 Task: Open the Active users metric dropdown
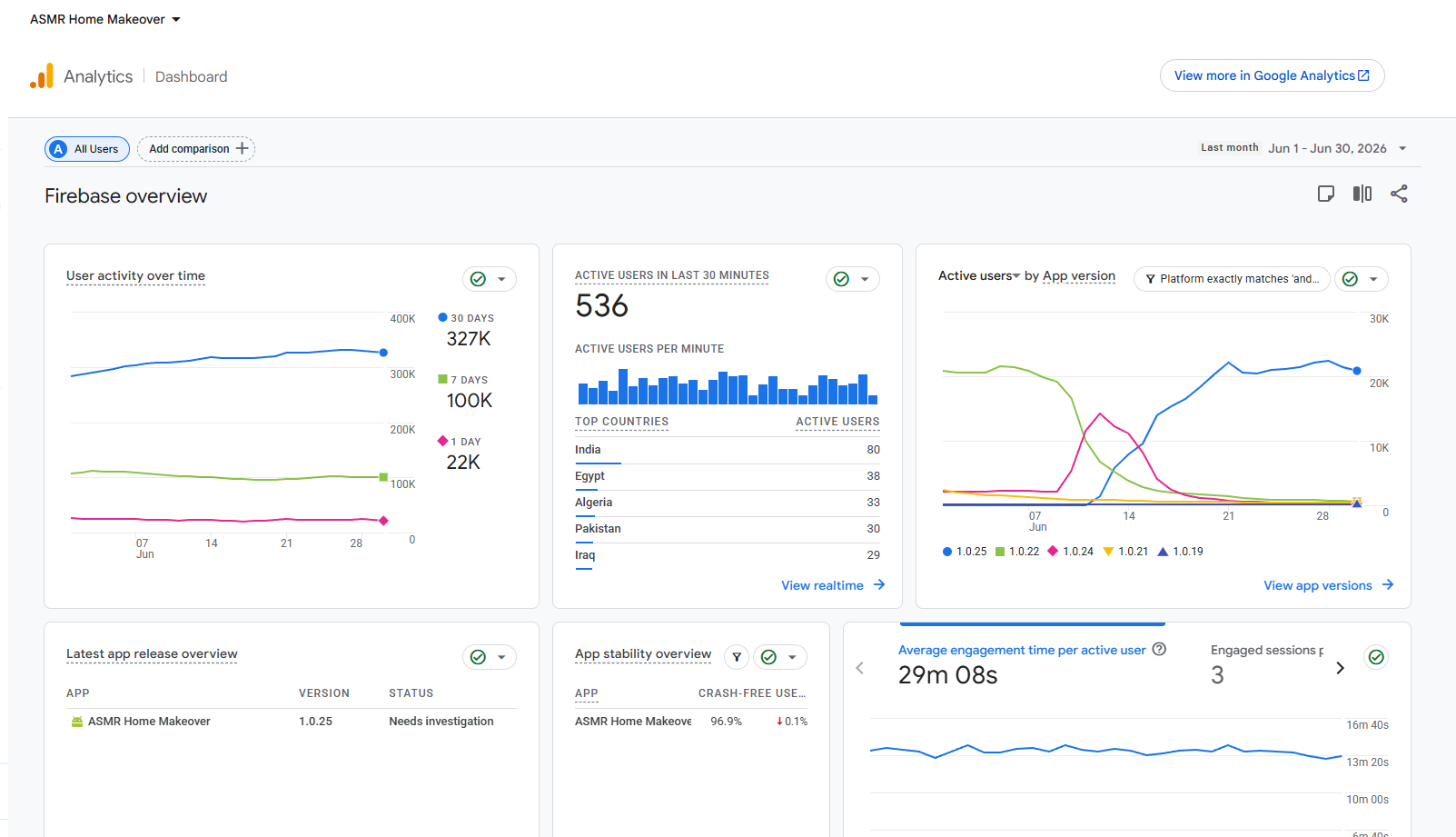(x=979, y=276)
